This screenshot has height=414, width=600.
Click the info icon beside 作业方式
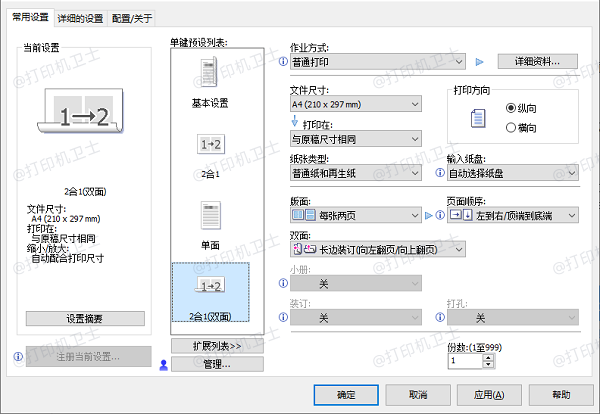tap(283, 61)
